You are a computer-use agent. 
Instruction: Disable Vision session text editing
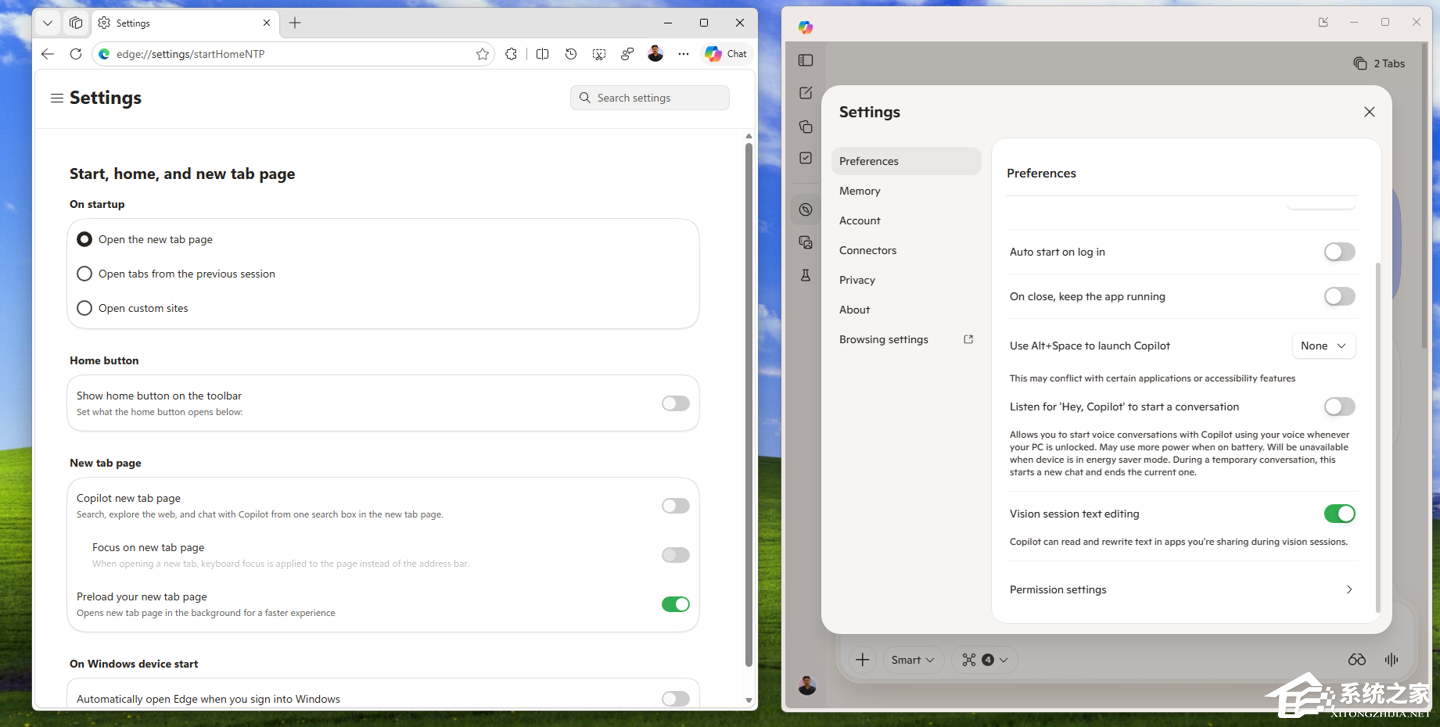[1340, 514]
